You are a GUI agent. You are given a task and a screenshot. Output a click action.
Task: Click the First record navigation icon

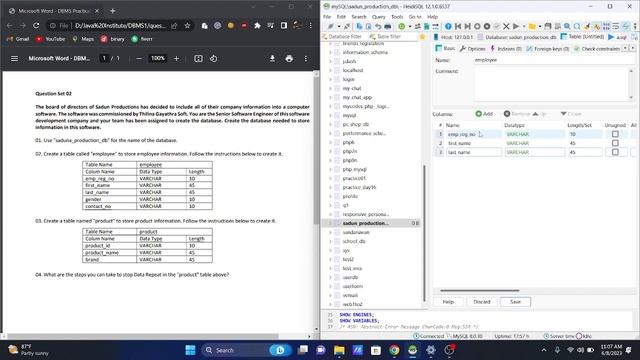458,26
